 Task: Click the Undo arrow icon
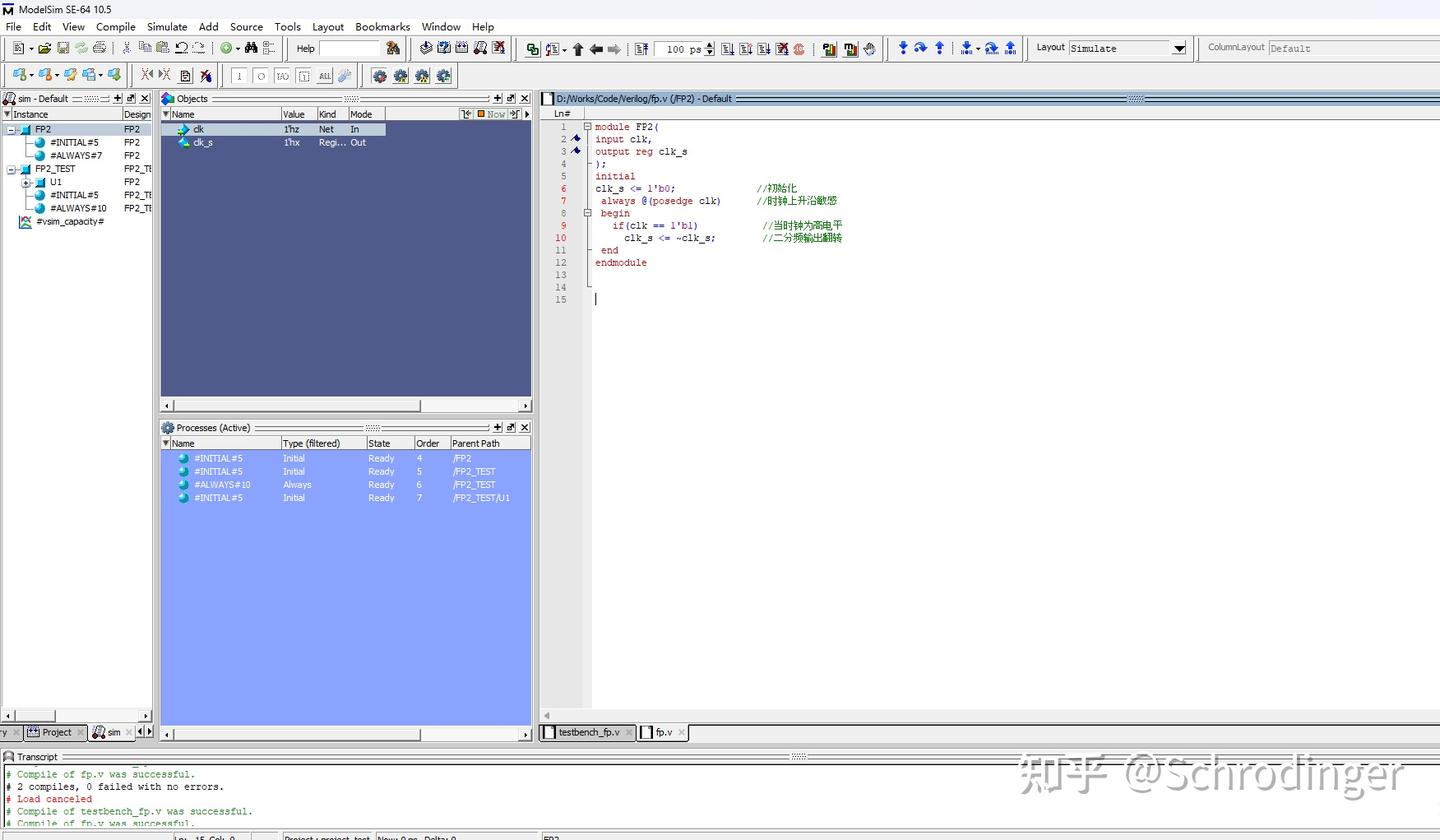point(181,48)
